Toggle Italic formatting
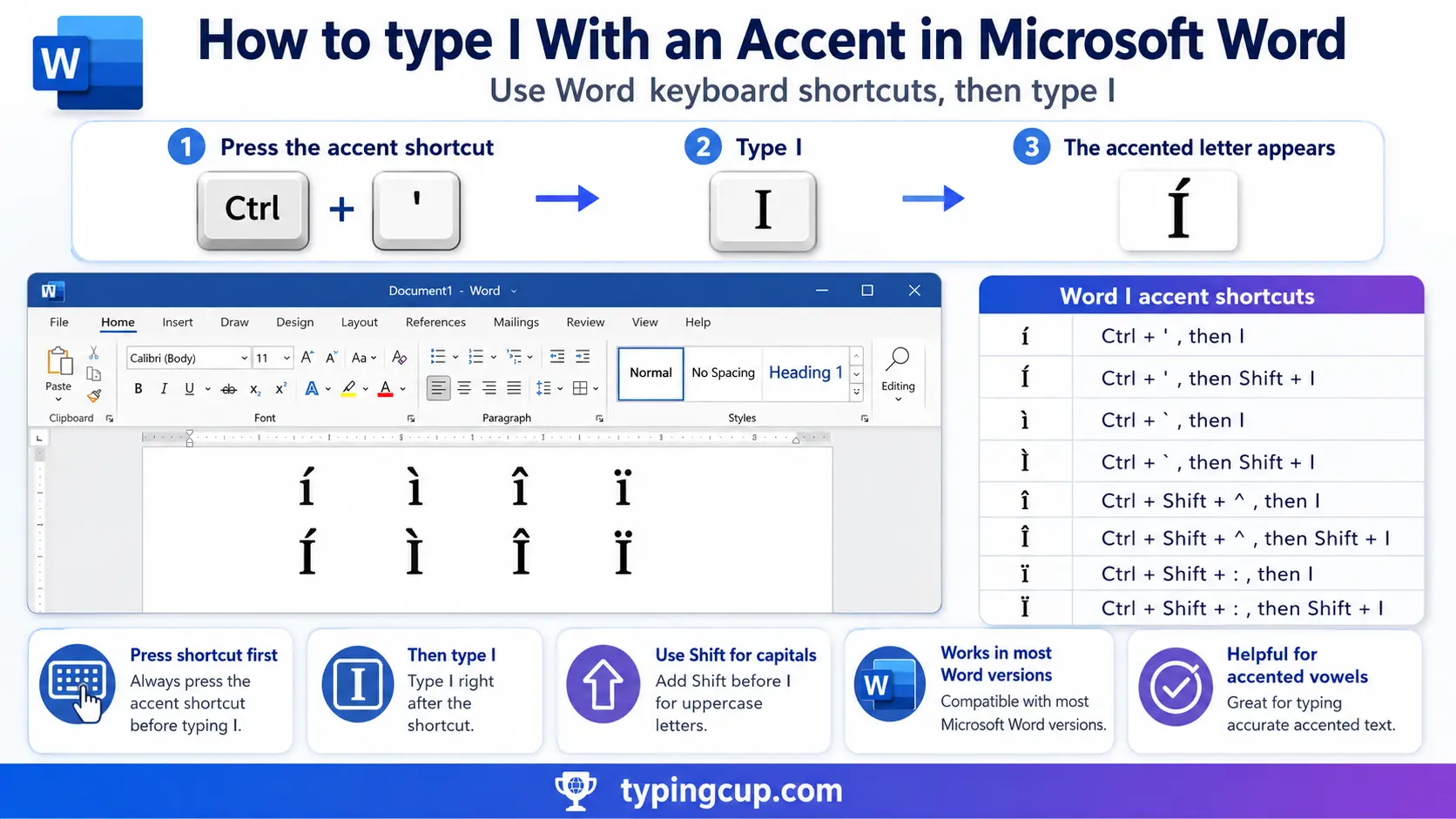This screenshot has height=819, width=1456. pos(164,389)
